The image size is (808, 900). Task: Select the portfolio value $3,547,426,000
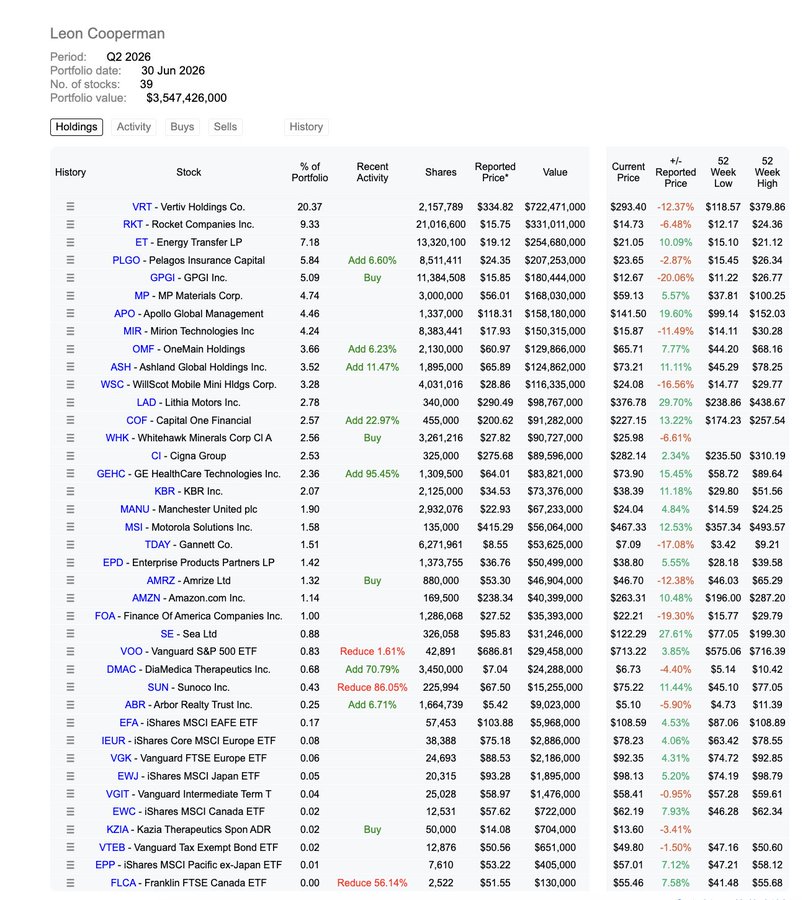(187, 98)
